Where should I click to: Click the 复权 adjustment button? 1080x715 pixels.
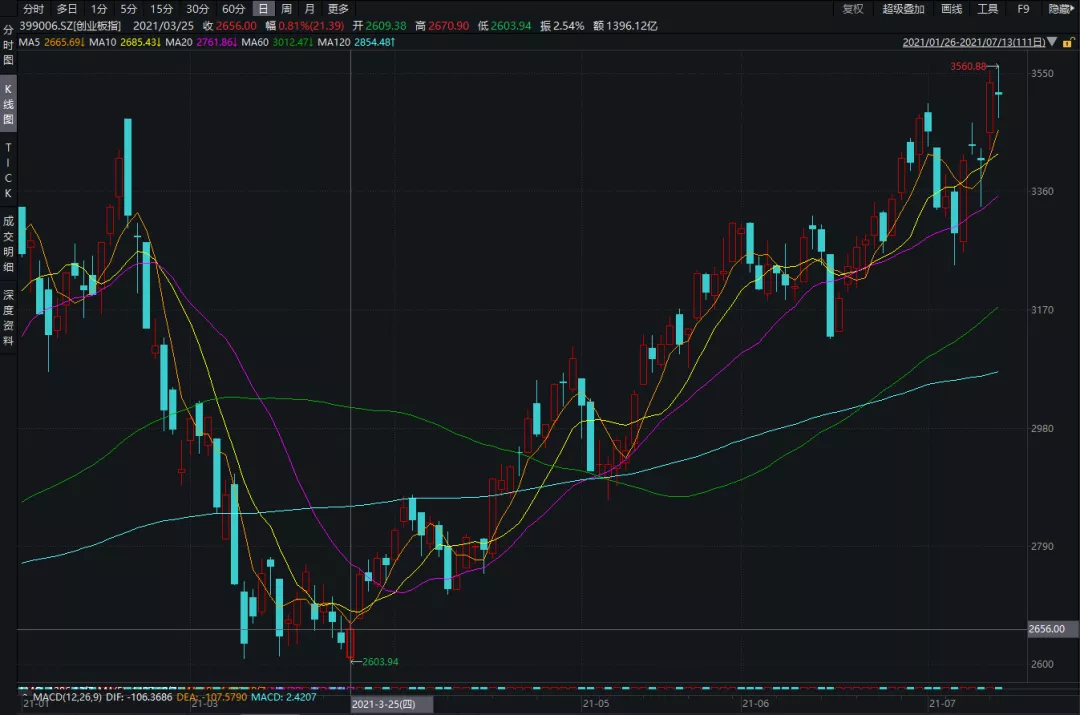852,9
